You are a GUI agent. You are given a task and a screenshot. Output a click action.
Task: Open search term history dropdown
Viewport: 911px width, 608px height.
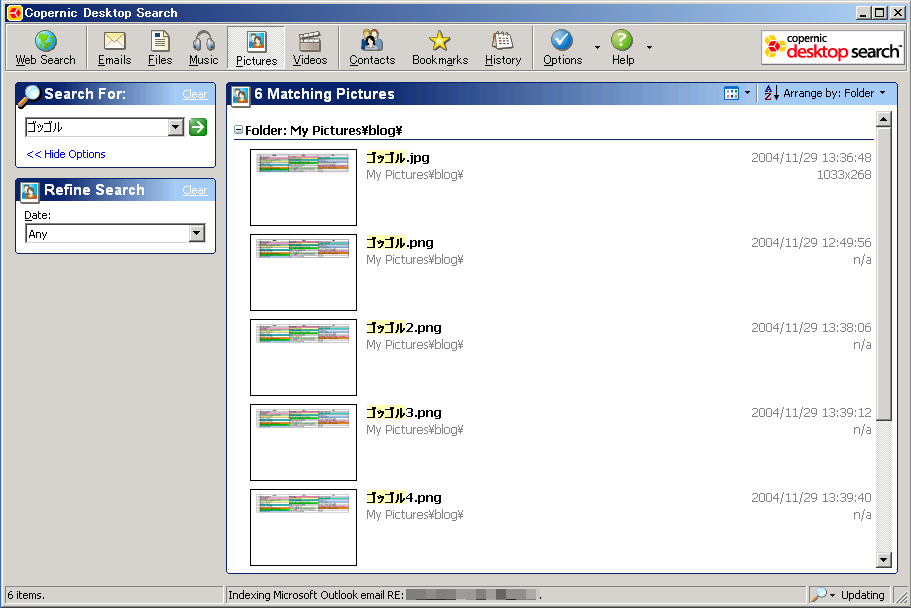point(176,127)
